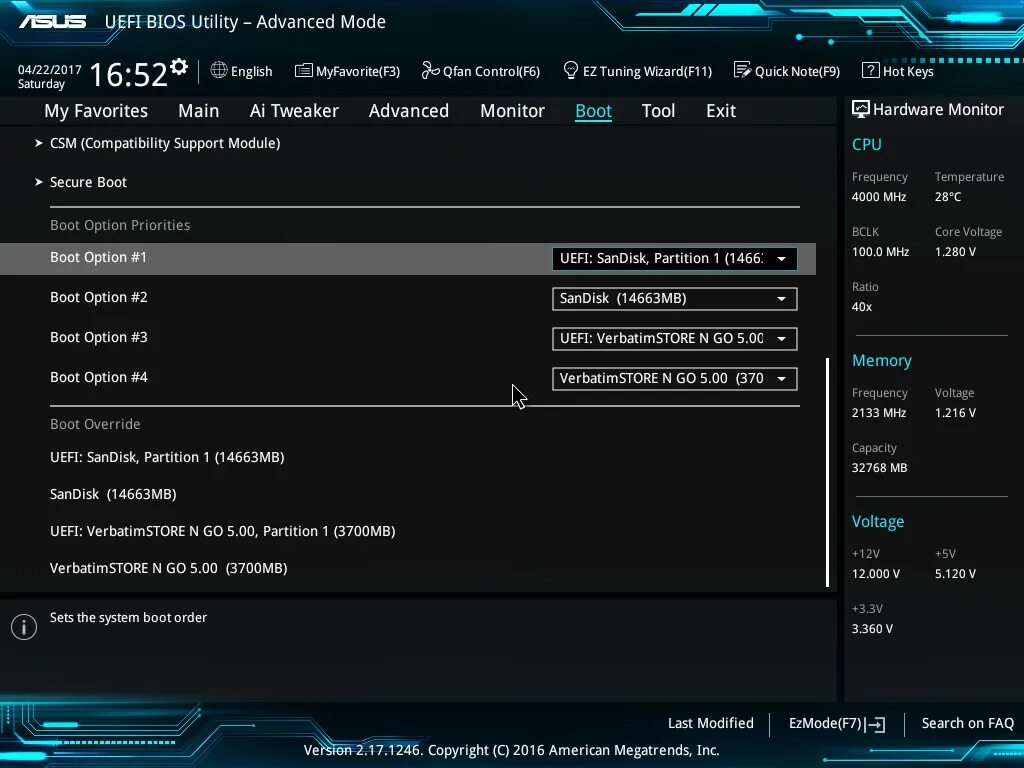Open Boot Option #2 SanDisk dropdown

tap(675, 298)
